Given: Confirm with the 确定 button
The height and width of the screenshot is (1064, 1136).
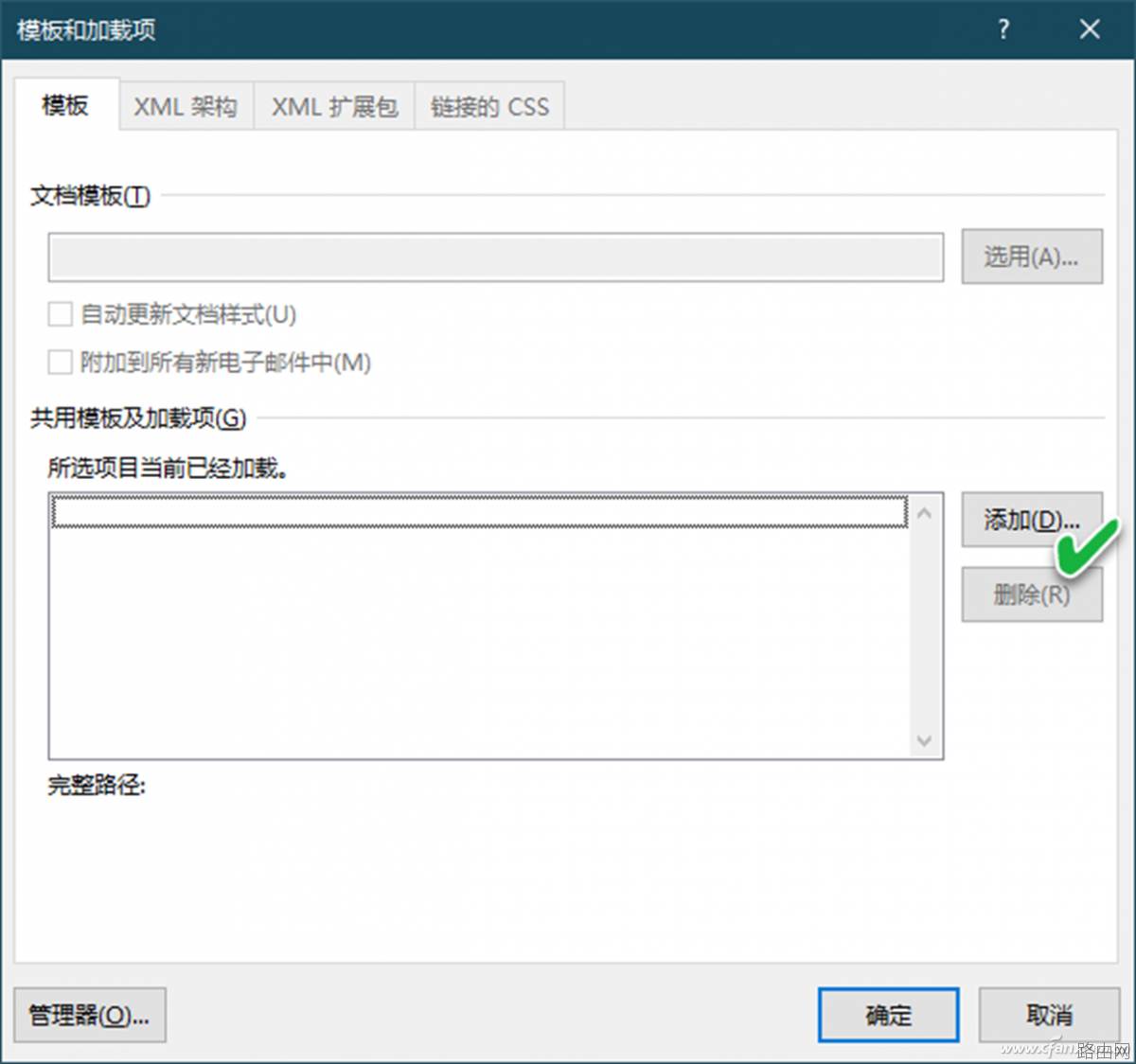Looking at the screenshot, I should 889,1016.
